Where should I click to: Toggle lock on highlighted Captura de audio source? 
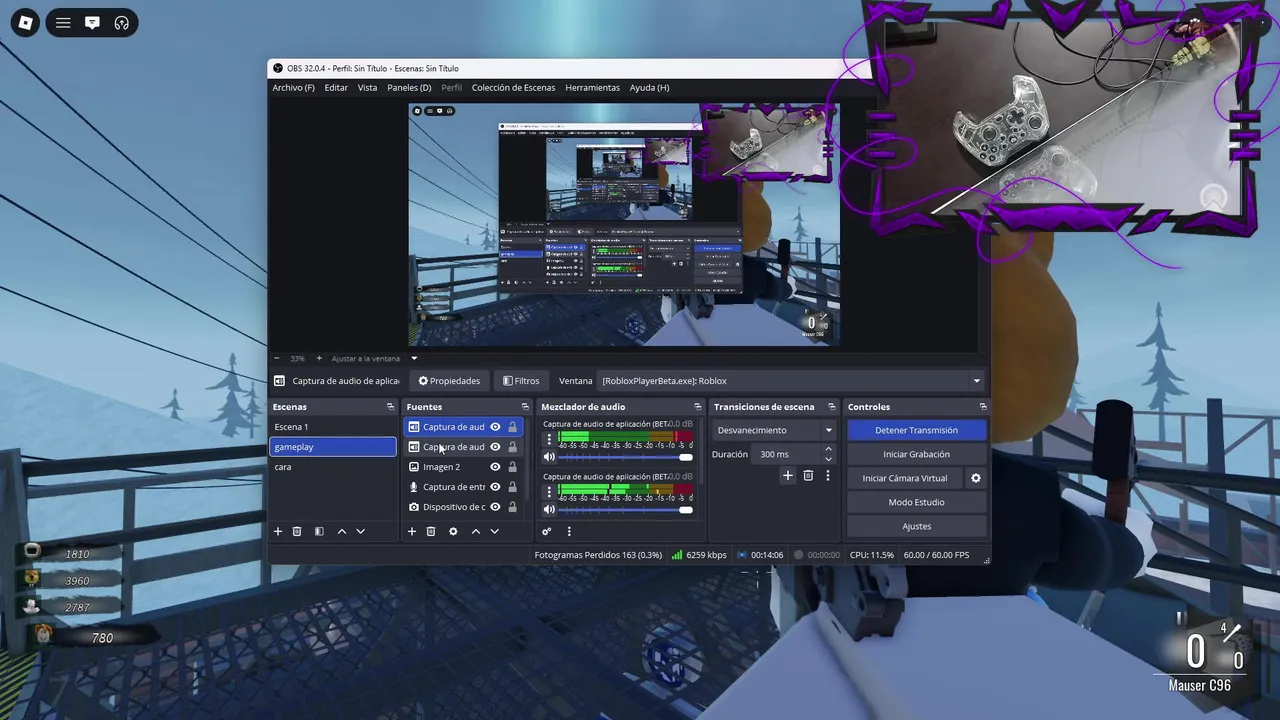point(512,427)
